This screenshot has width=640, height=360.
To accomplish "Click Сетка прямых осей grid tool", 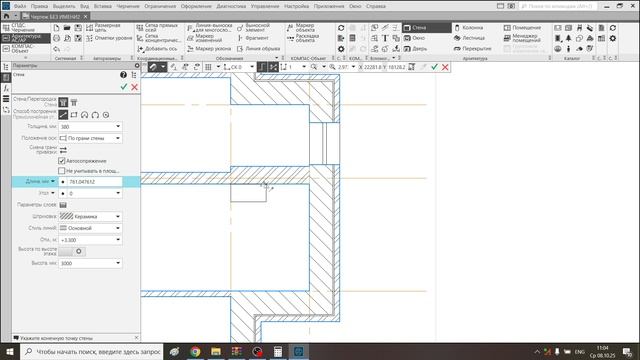I will [157, 27].
